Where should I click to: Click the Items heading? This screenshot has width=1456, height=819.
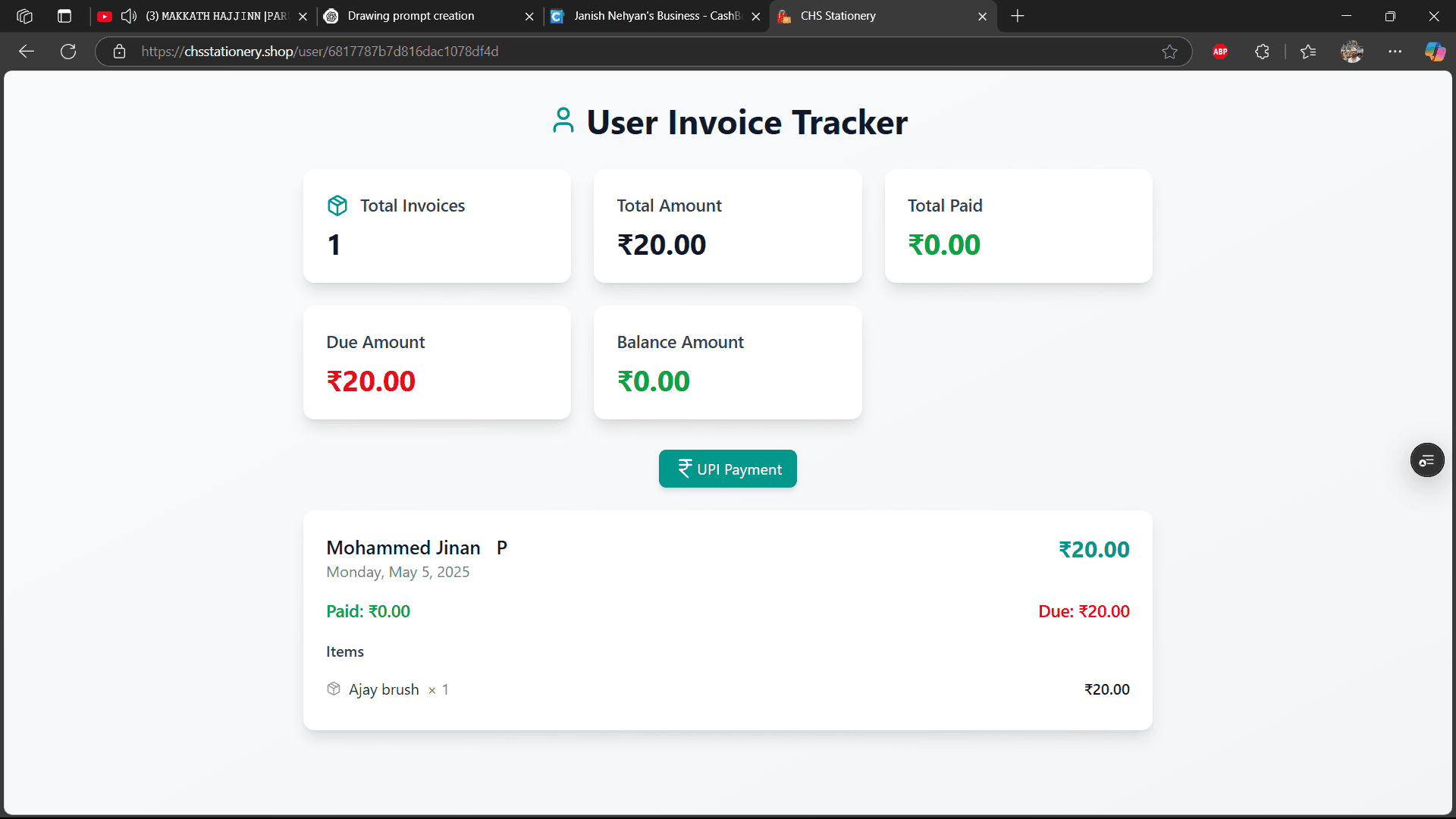[345, 651]
